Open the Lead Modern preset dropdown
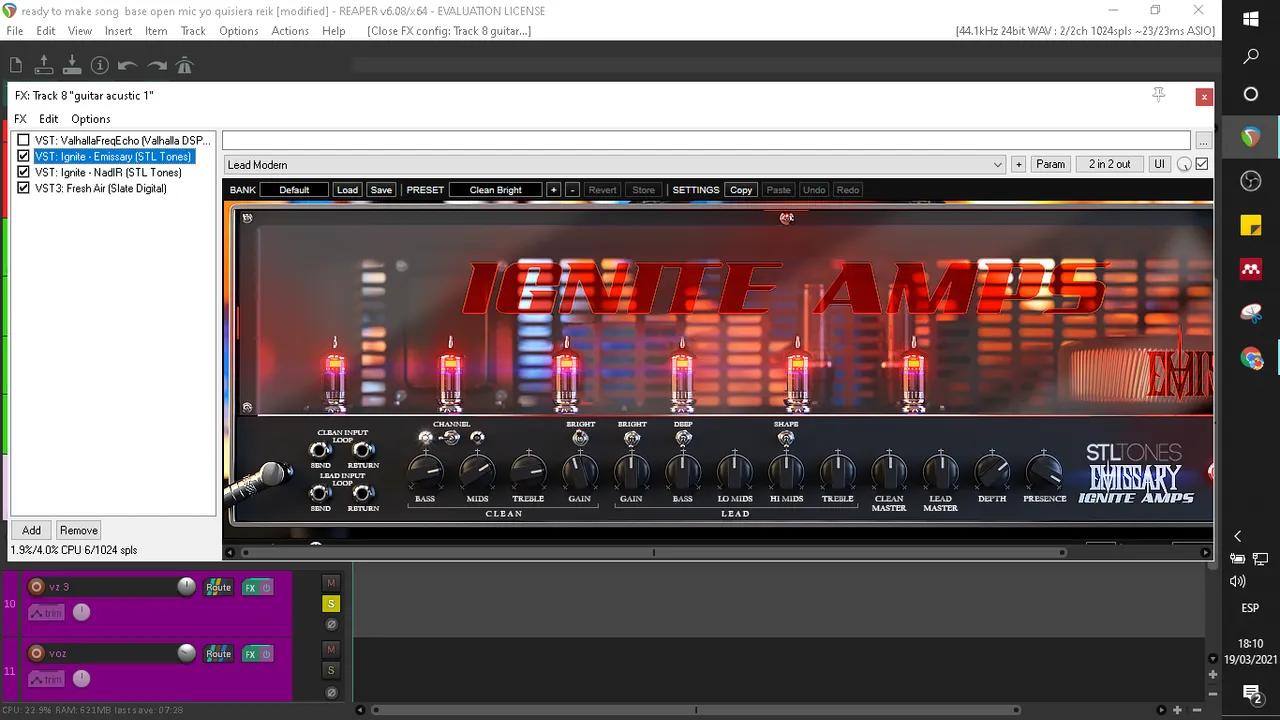Viewport: 1280px width, 720px height. point(614,164)
